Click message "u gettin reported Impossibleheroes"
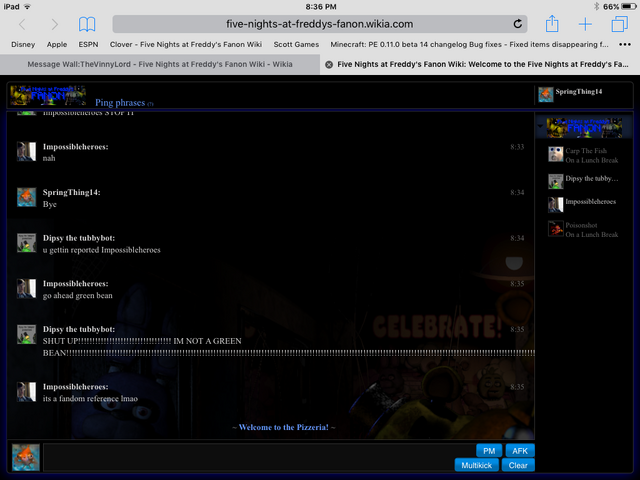Viewport: 640px width, 480px height. [102, 250]
